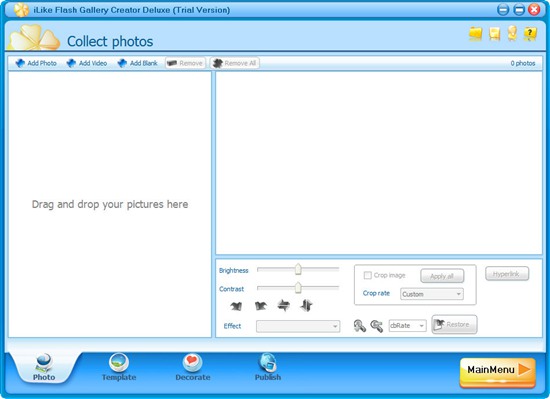Image resolution: width=550 pixels, height=399 pixels.
Task: Click the Brightness slider handle
Action: tap(298, 269)
